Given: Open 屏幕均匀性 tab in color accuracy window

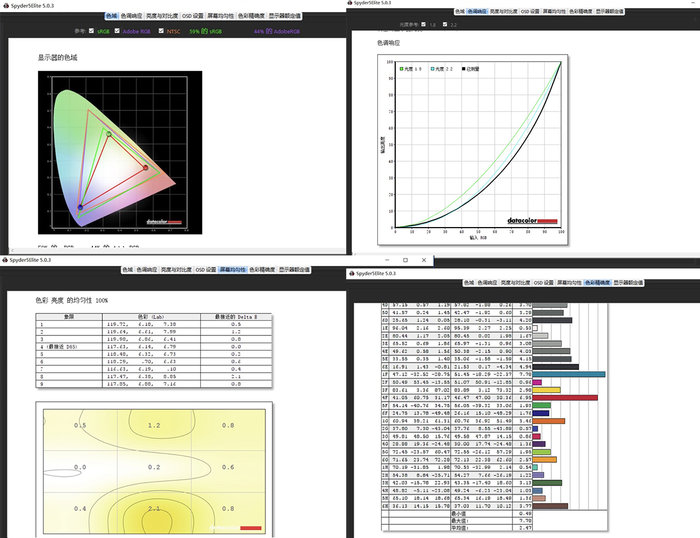Looking at the screenshot, I should [569, 283].
